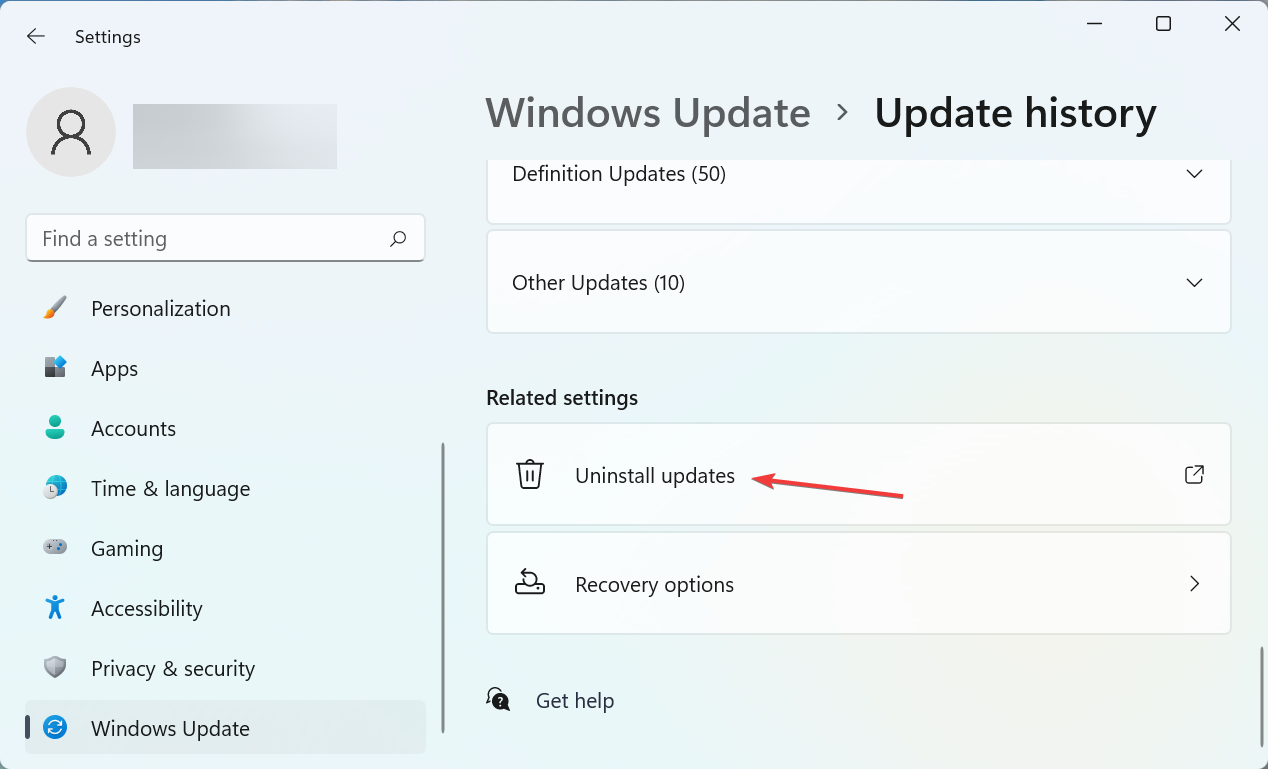Select the Time & language clock icon
The height and width of the screenshot is (769, 1268).
coord(56,488)
